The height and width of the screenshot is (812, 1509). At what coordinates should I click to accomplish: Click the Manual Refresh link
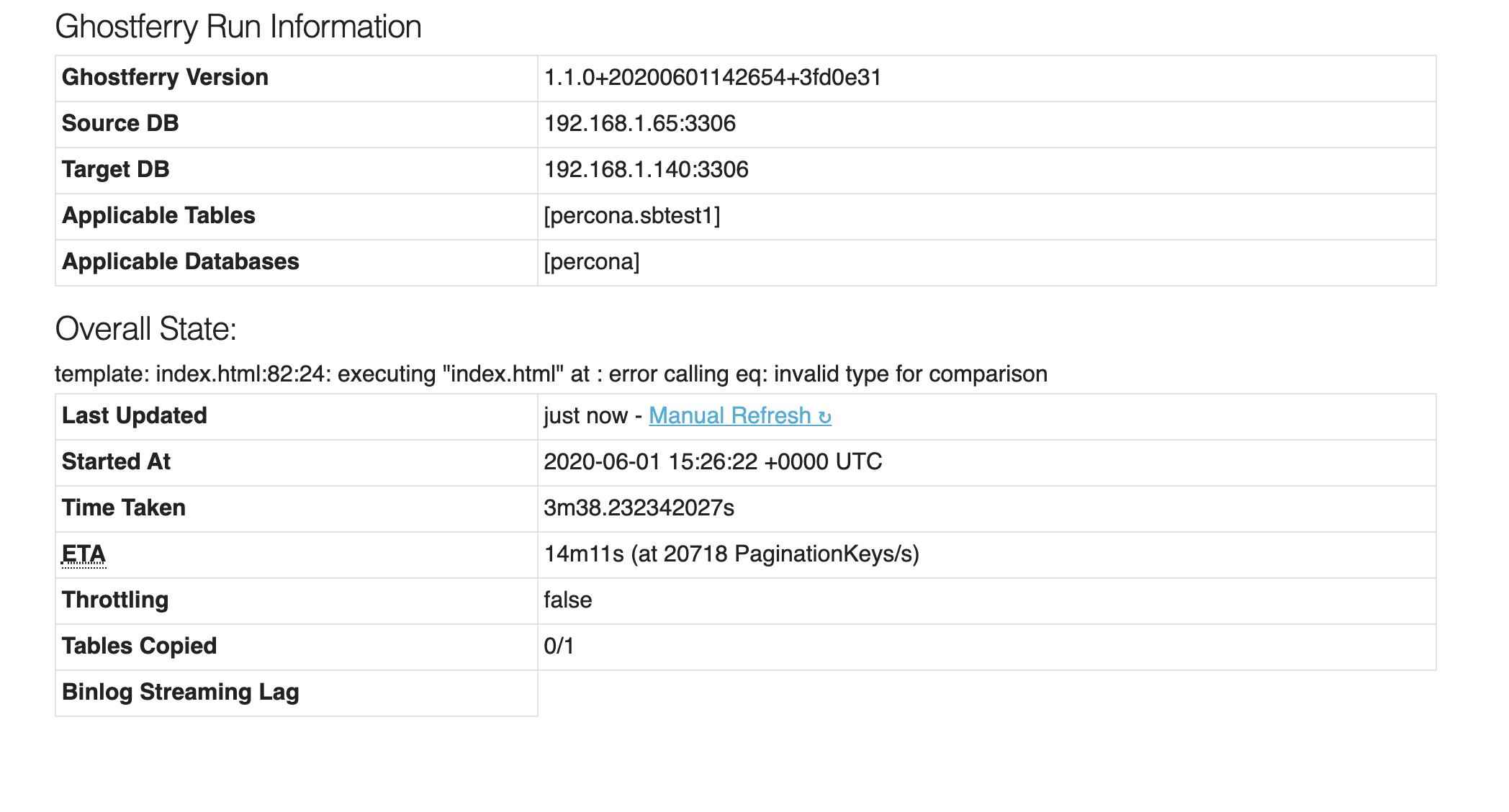[729, 415]
